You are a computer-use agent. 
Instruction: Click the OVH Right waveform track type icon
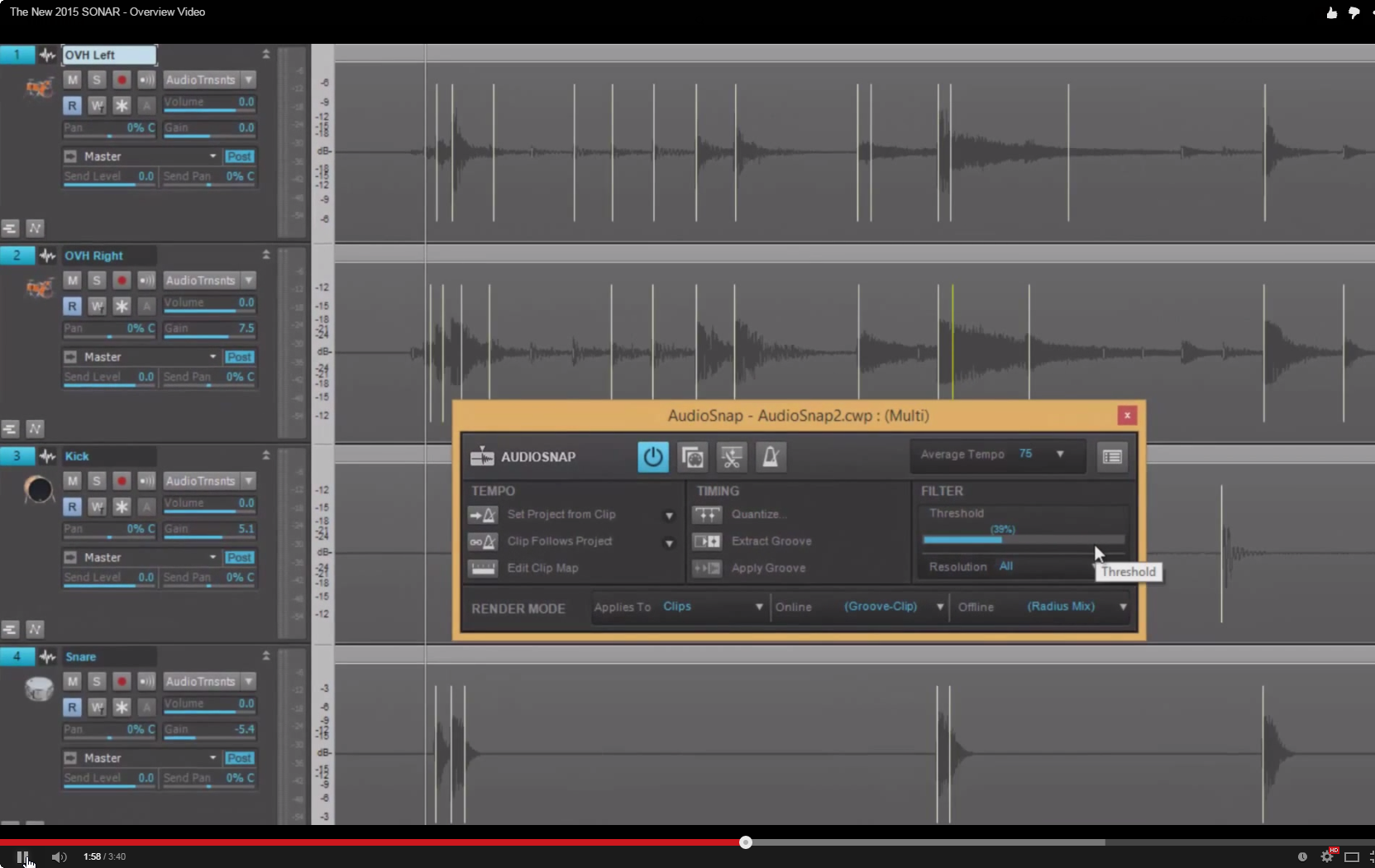[47, 255]
